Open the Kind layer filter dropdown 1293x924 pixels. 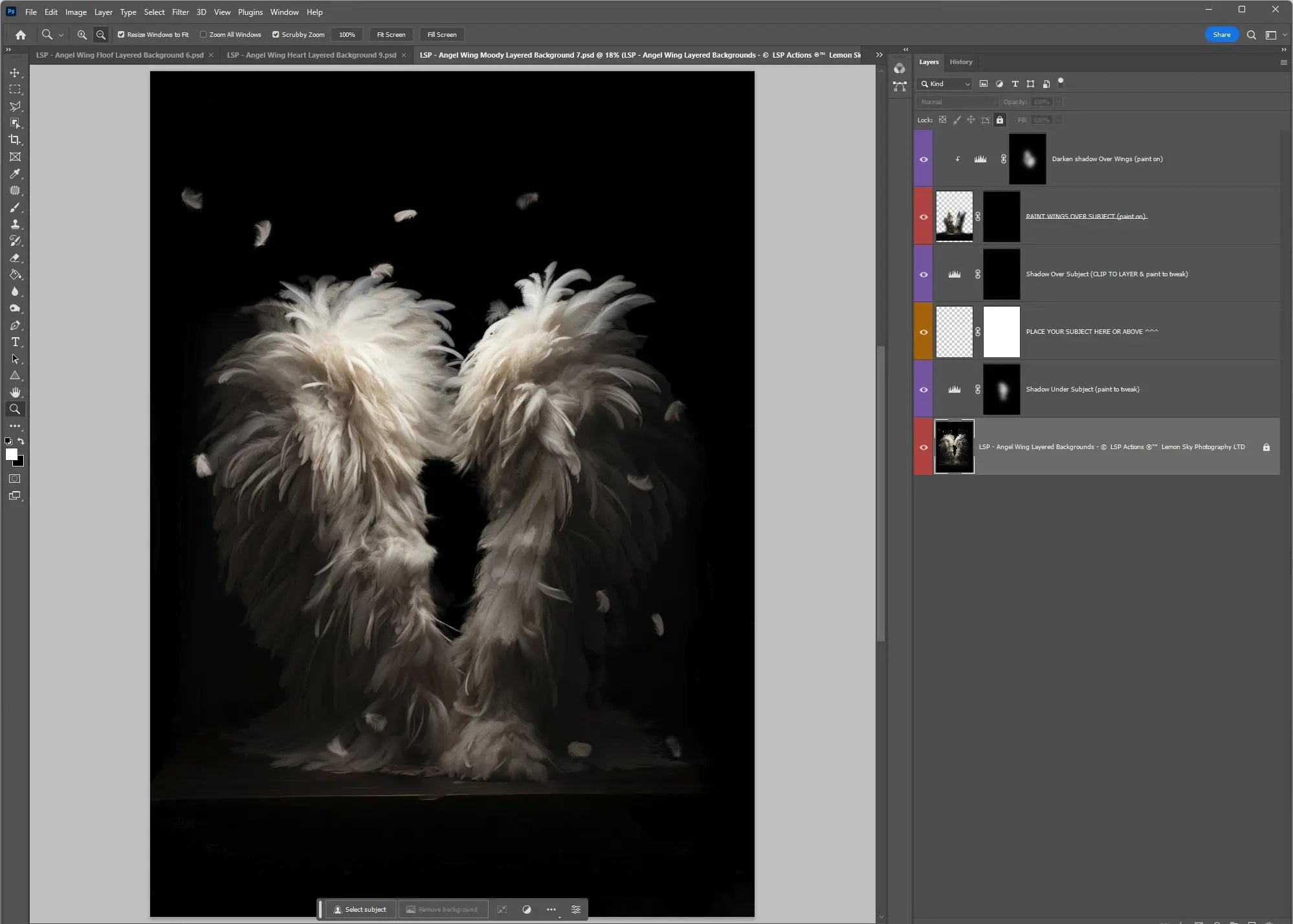pos(967,83)
